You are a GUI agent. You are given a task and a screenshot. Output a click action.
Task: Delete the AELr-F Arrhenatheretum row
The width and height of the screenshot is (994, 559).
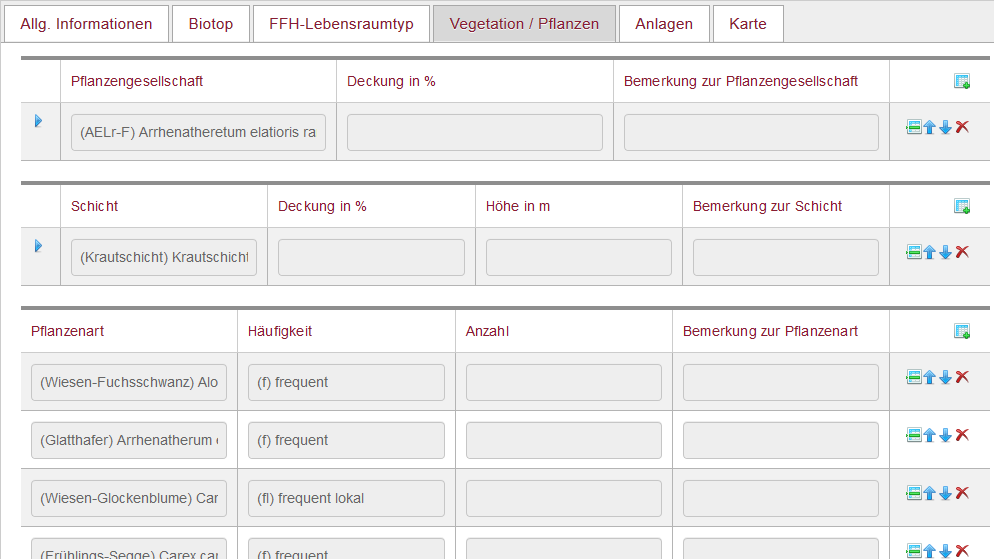click(962, 127)
